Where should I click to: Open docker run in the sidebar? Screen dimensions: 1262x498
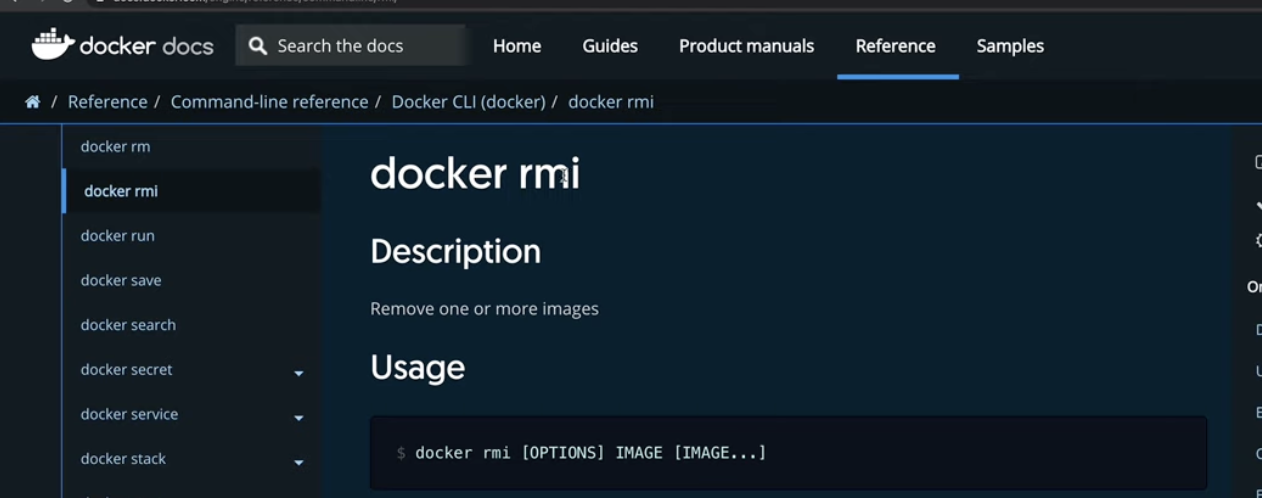(x=117, y=236)
